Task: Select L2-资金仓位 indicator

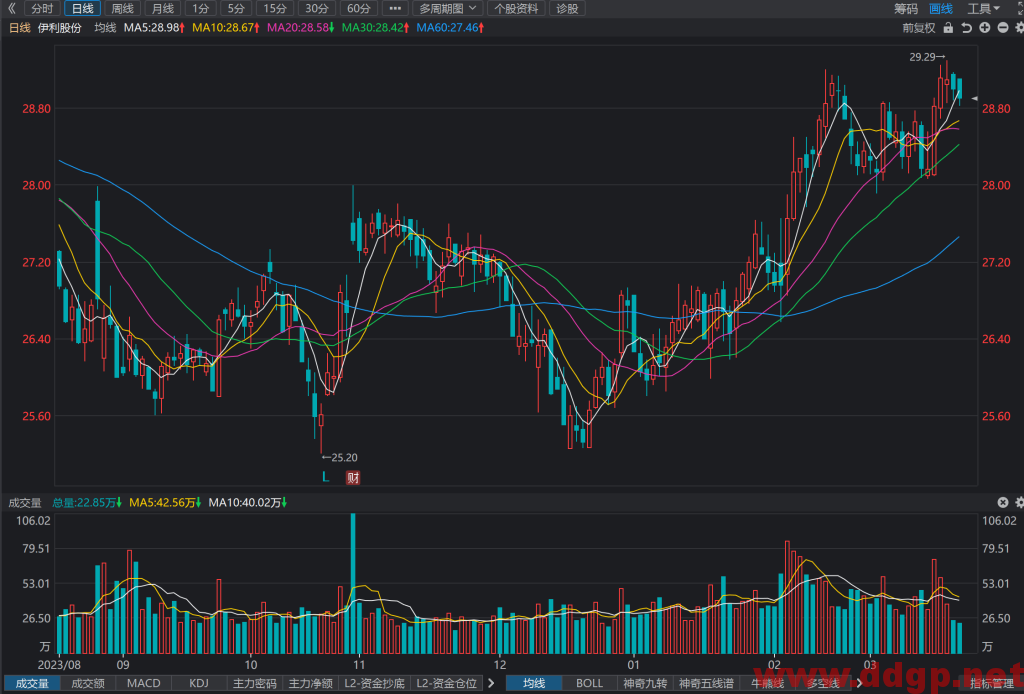Action: [x=447, y=683]
